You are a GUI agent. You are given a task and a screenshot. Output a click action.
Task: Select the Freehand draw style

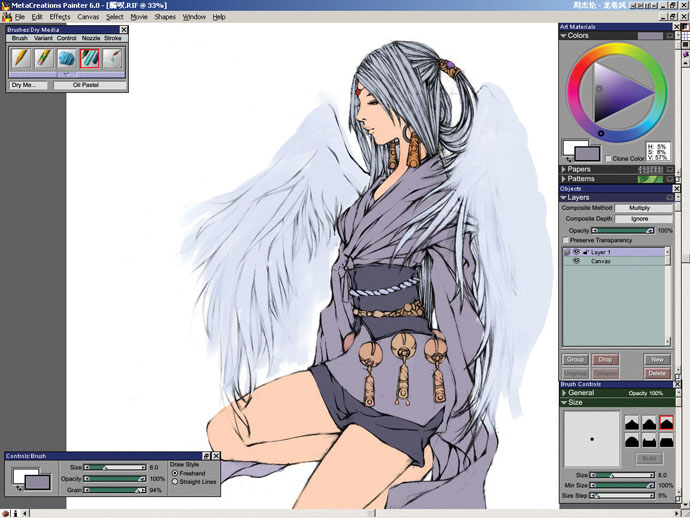coord(175,473)
